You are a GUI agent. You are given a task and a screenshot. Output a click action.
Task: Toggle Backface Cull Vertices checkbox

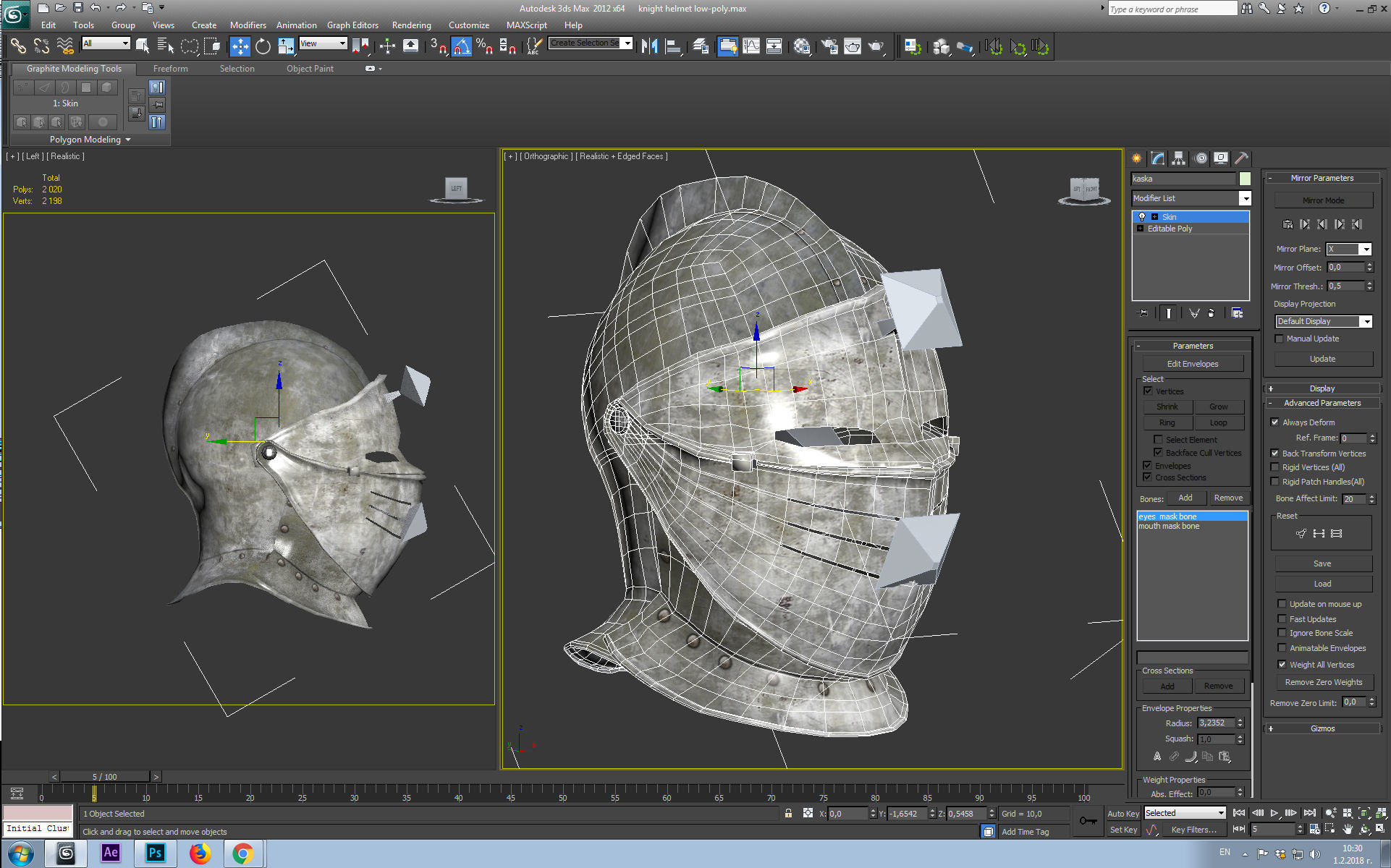(1158, 453)
